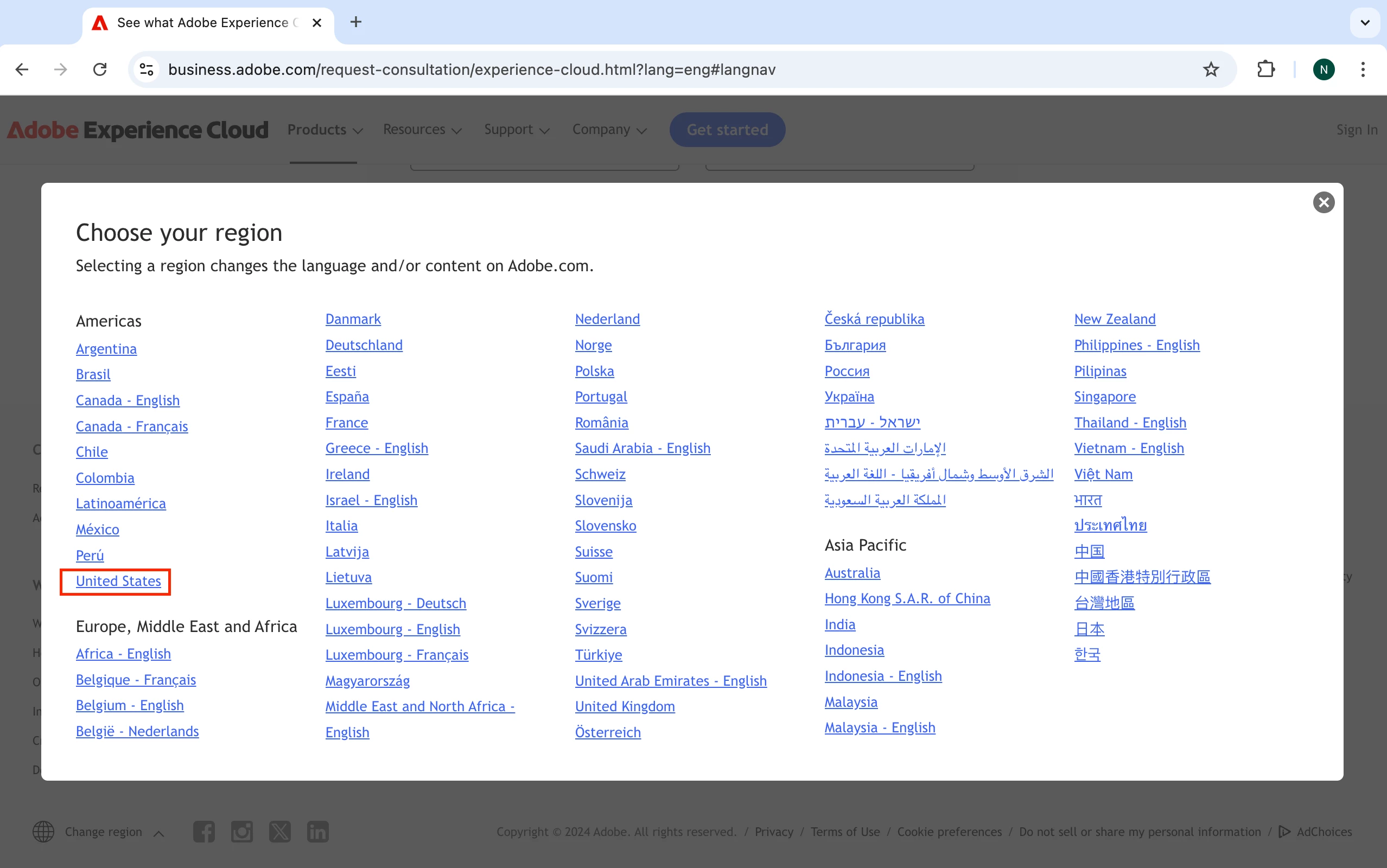This screenshot has height=868, width=1387.
Task: Close the region chooser dialog
Action: coord(1323,202)
